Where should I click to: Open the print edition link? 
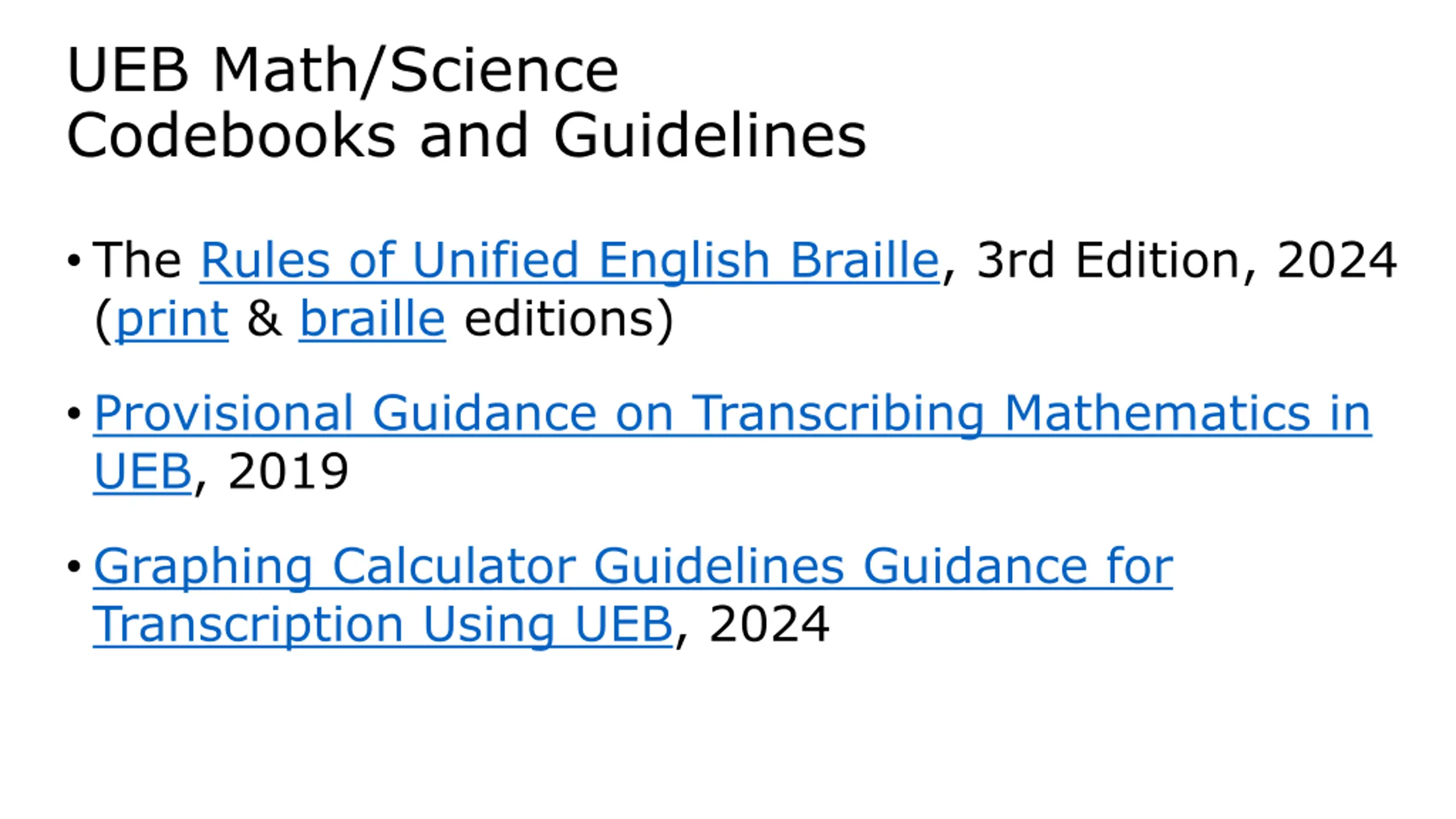[172, 319]
